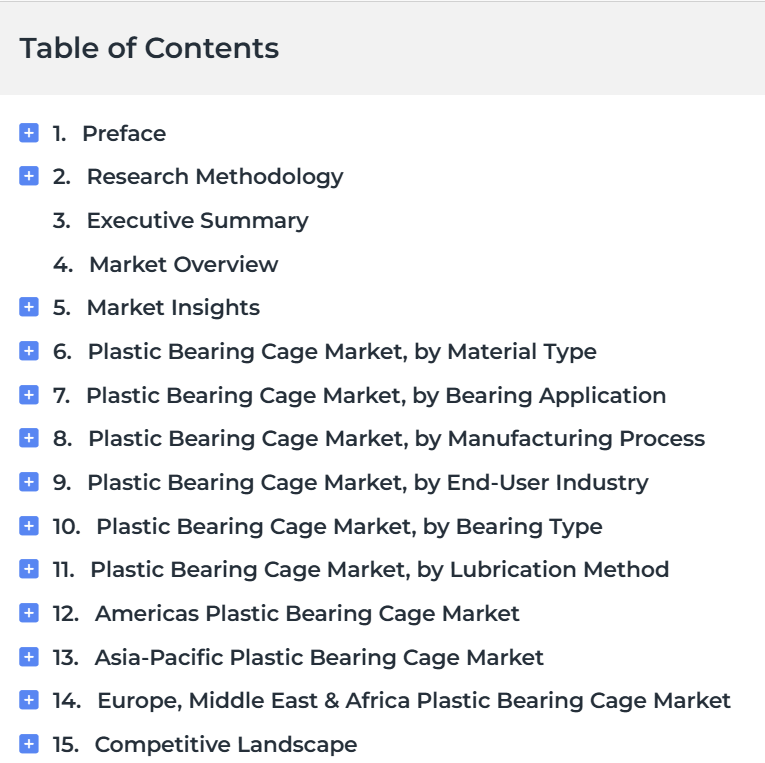Select the Research Methodology entry text

[x=215, y=177]
